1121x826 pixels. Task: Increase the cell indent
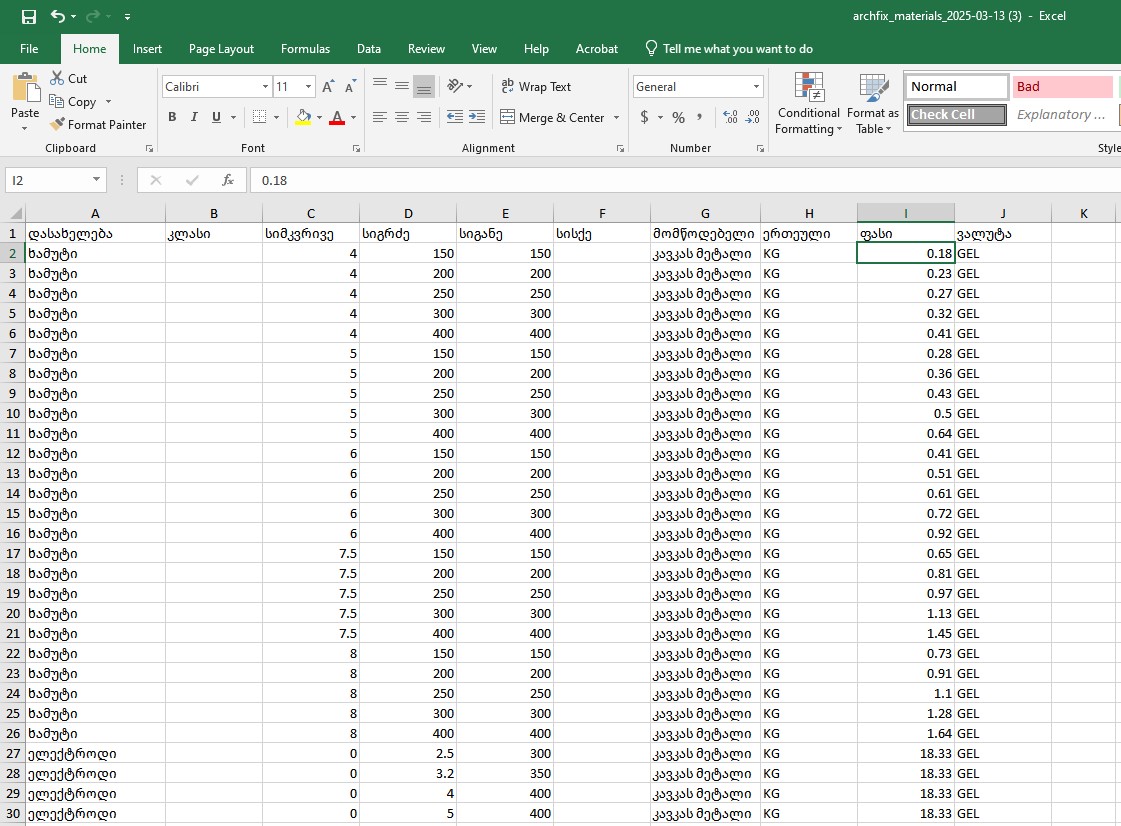pyautogui.click(x=477, y=117)
